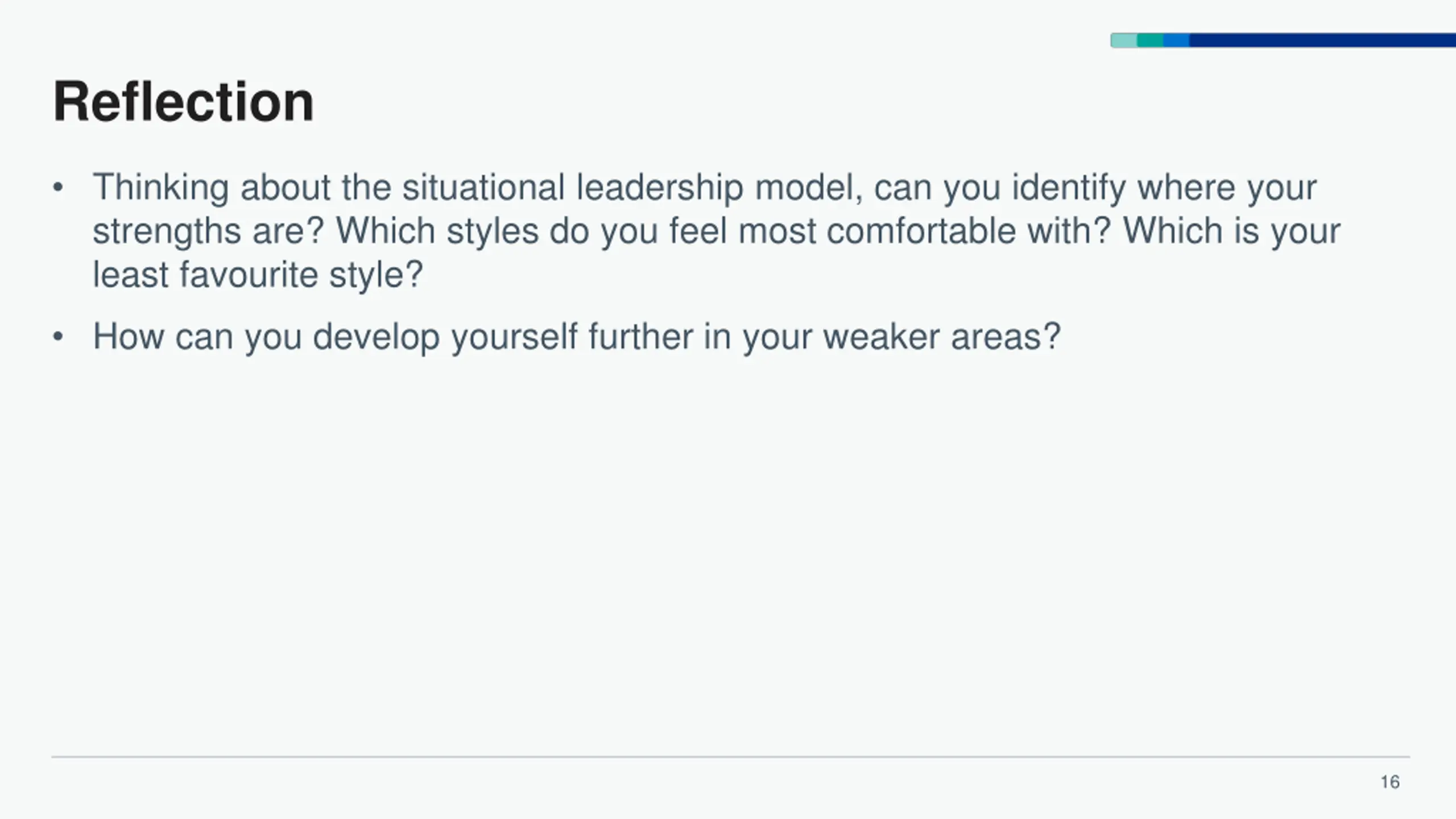Viewport: 1456px width, 819px height.
Task: Click the Reflection slide title
Action: 183,102
